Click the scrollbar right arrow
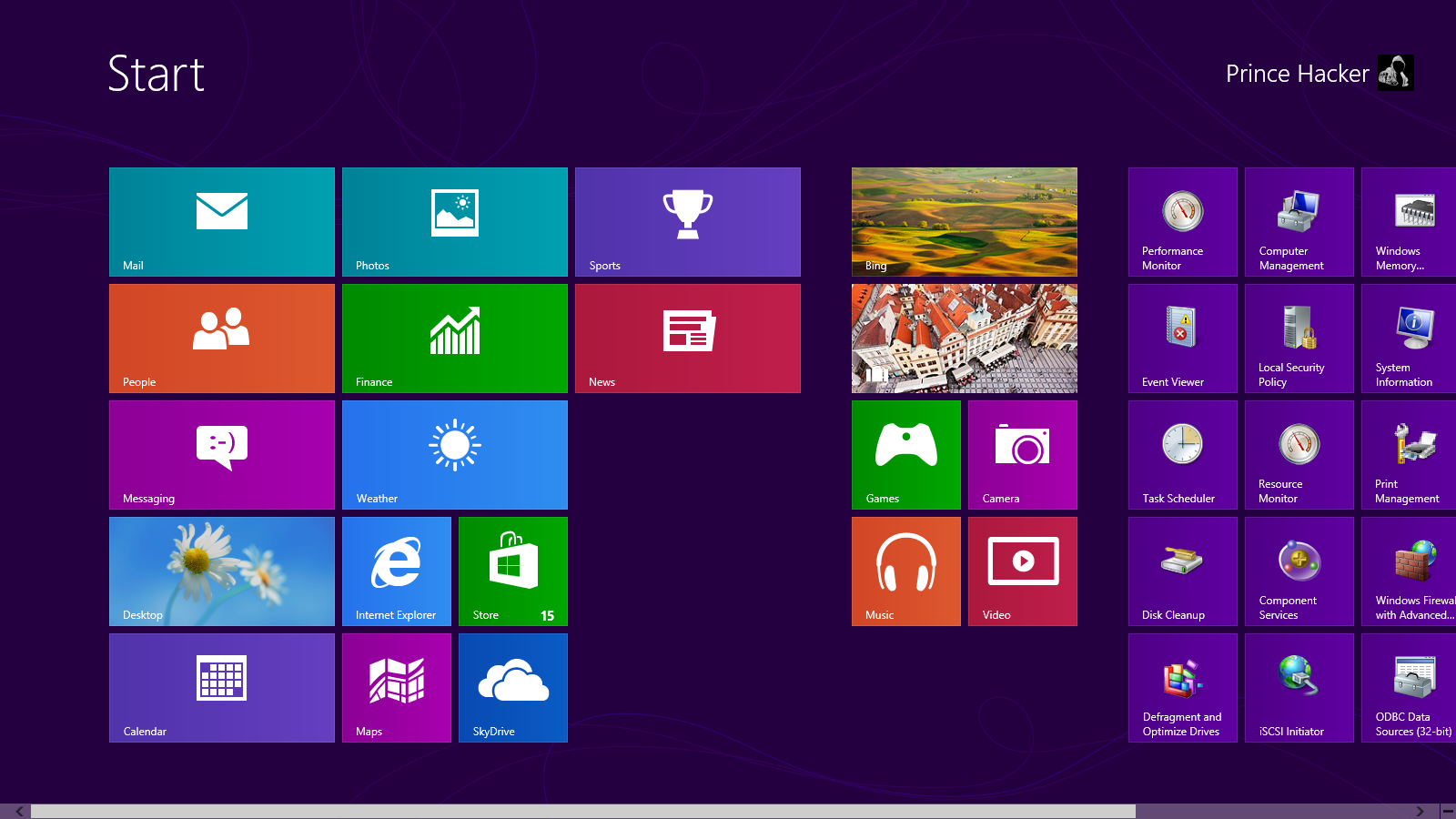 (x=1420, y=811)
